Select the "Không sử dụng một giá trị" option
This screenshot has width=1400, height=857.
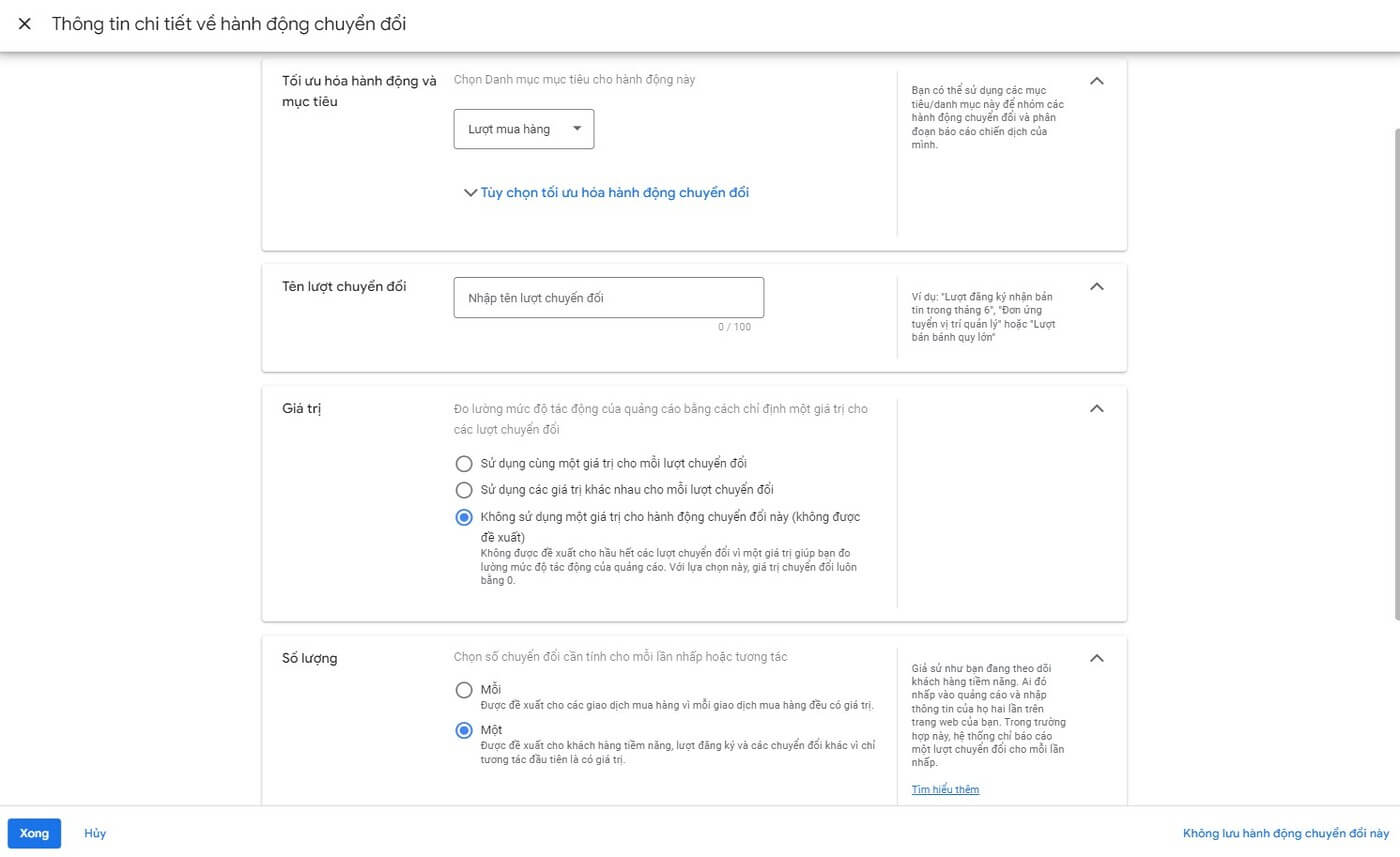[x=463, y=517]
